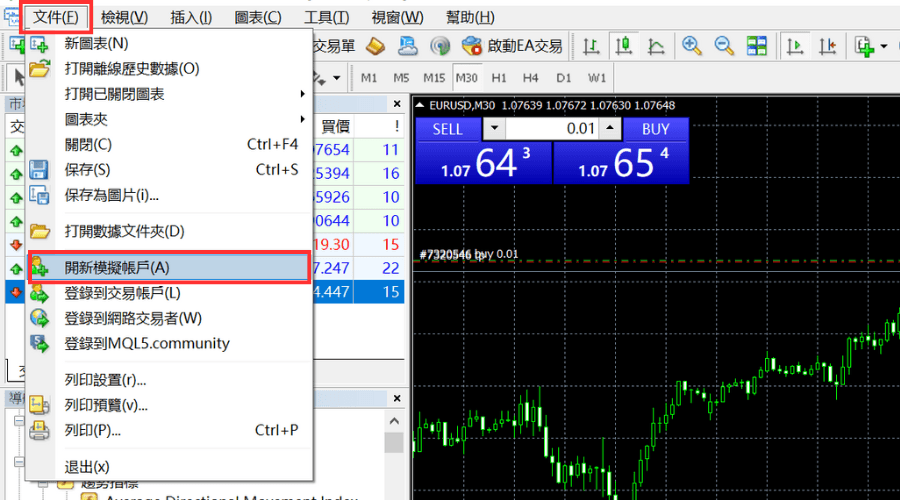The image size is (900, 500).
Task: Toggle the 啟動EA交易 auto trading button
Action: point(512,46)
